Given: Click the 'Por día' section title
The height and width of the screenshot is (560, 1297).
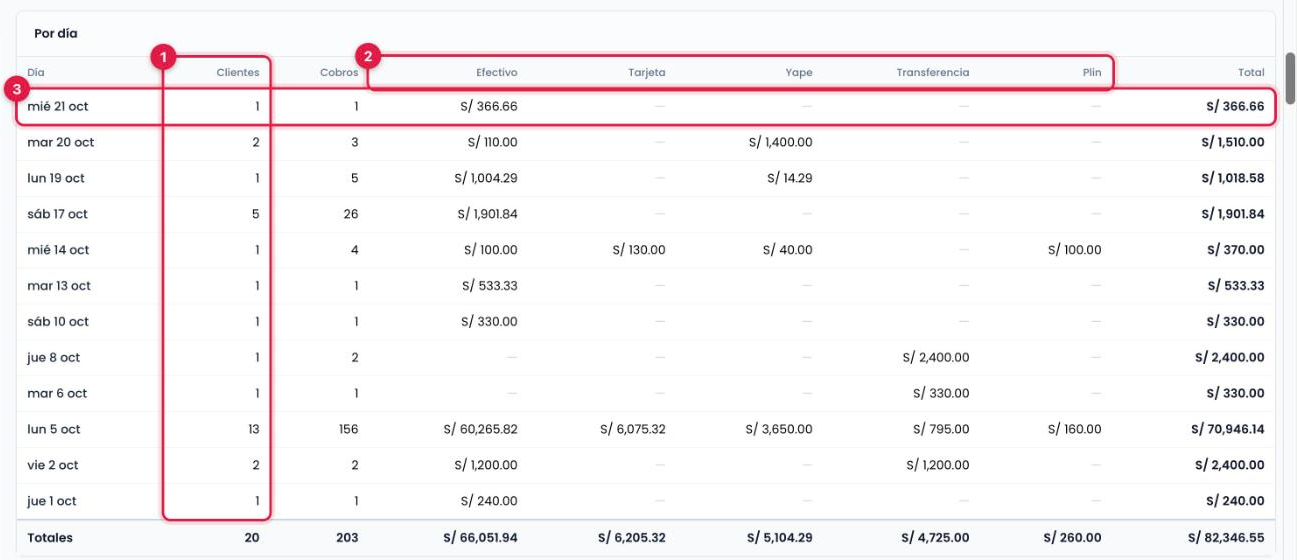Looking at the screenshot, I should coord(56,33).
